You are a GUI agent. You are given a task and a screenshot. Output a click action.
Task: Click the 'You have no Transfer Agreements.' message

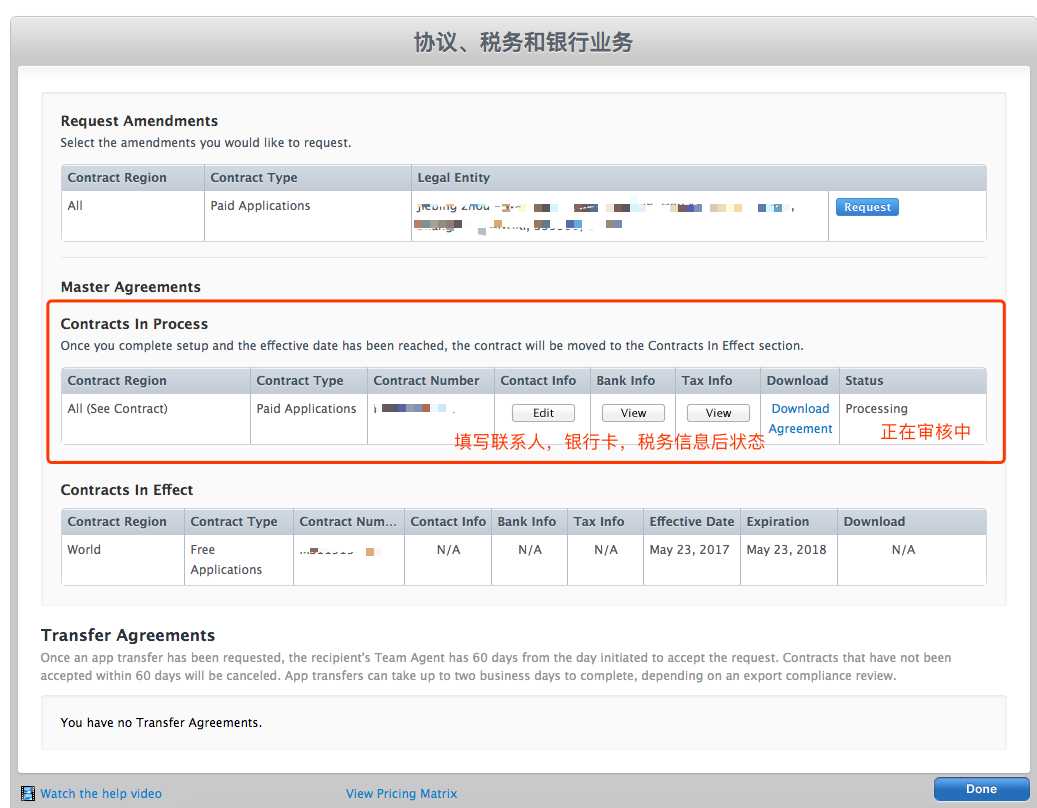[161, 722]
